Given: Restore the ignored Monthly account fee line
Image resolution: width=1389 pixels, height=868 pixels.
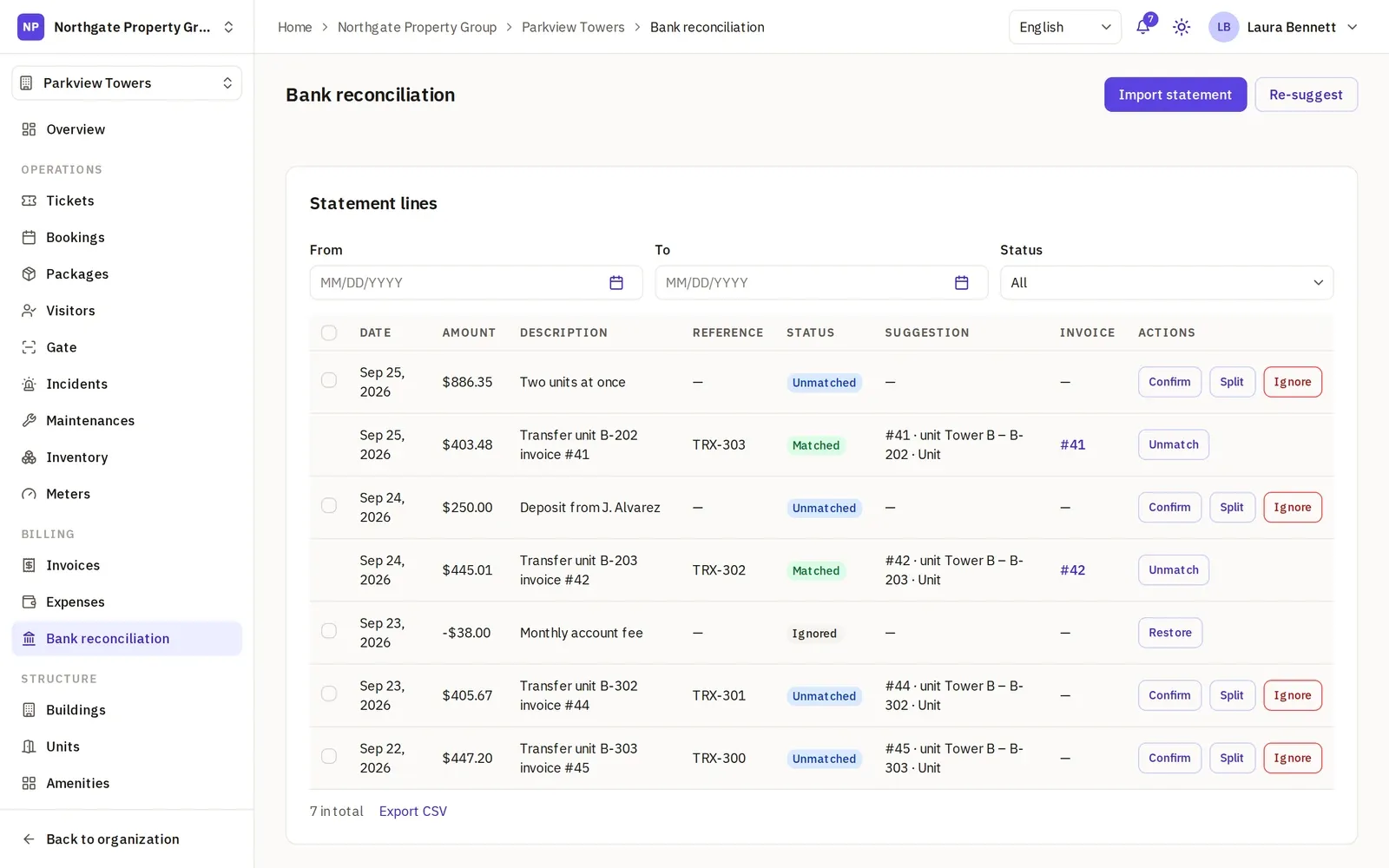Looking at the screenshot, I should coord(1170,633).
